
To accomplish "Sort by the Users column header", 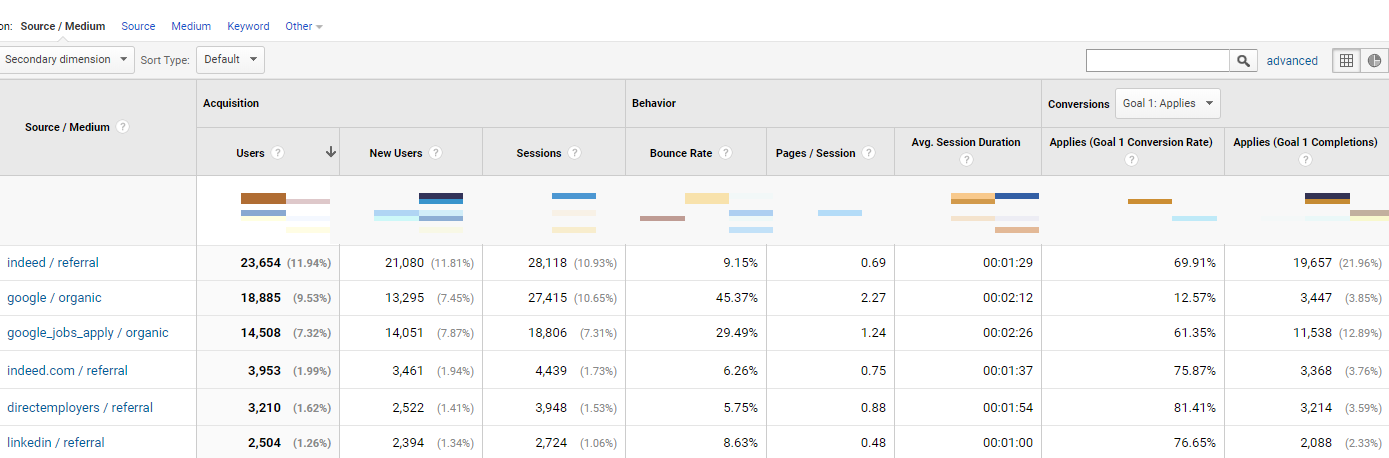I will (x=250, y=153).
